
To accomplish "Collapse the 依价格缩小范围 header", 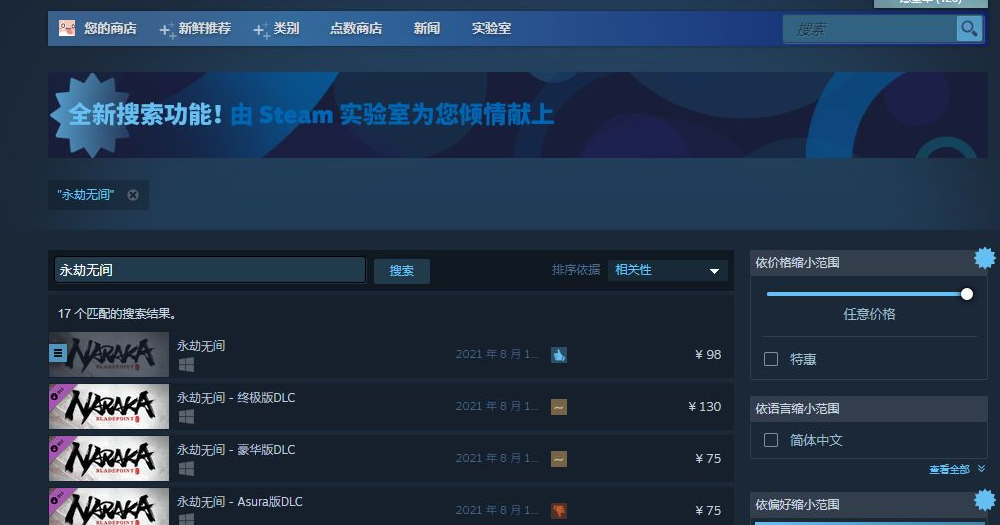I will tap(869, 263).
